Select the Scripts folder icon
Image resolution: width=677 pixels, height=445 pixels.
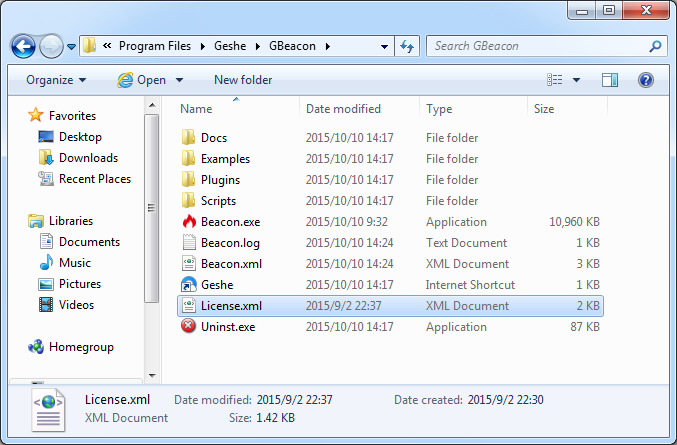click(x=188, y=200)
